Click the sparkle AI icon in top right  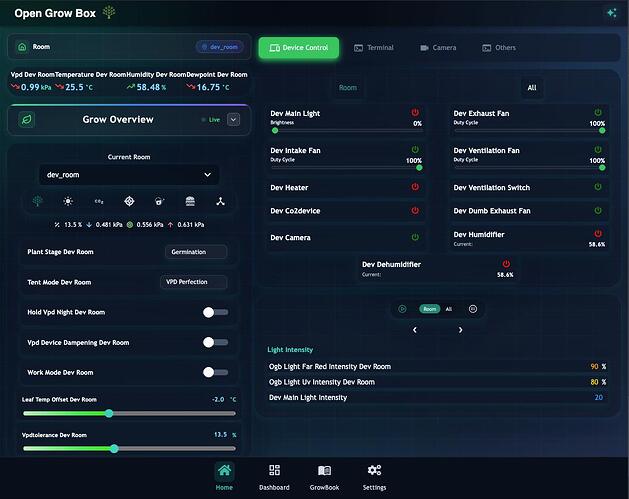[612, 13]
